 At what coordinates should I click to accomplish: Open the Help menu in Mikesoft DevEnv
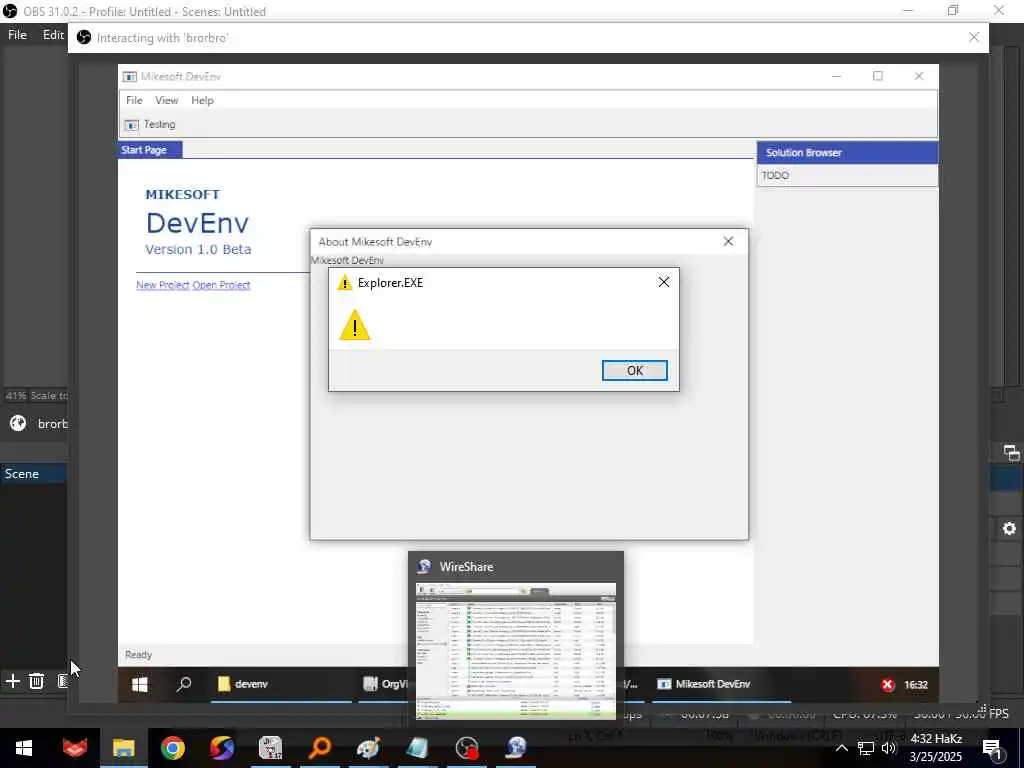click(202, 100)
